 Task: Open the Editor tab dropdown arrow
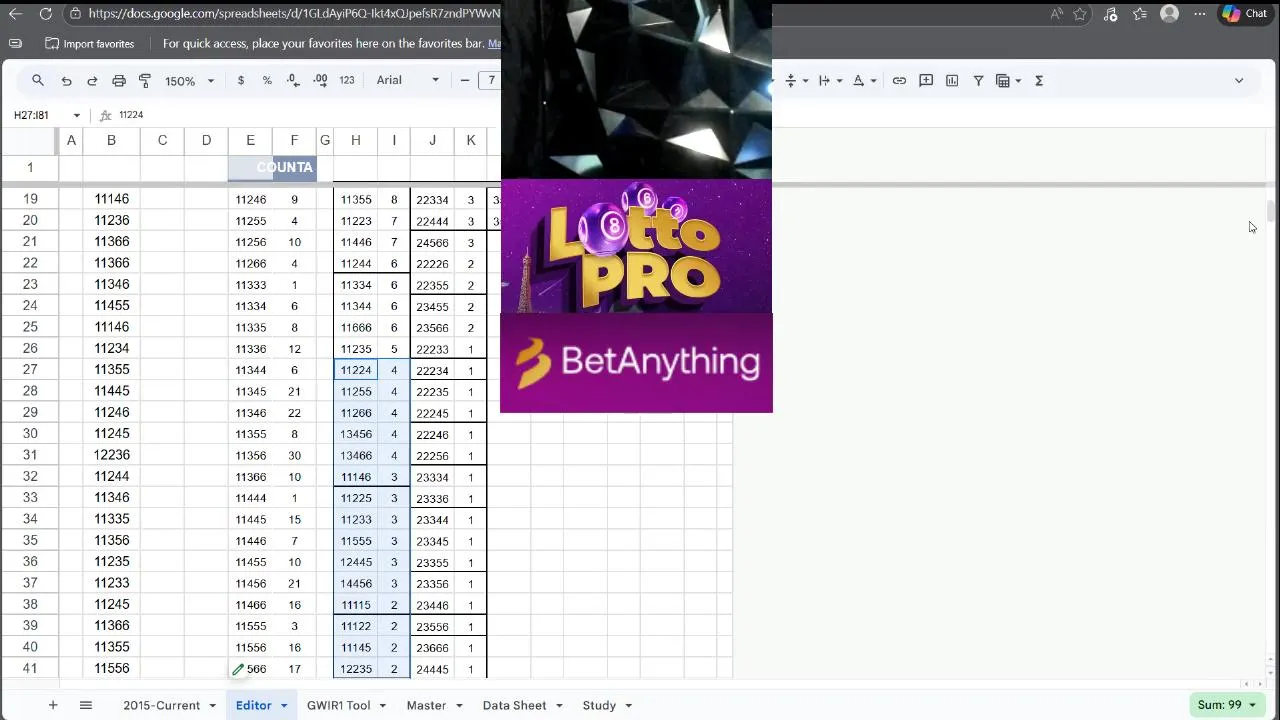pyautogui.click(x=284, y=706)
